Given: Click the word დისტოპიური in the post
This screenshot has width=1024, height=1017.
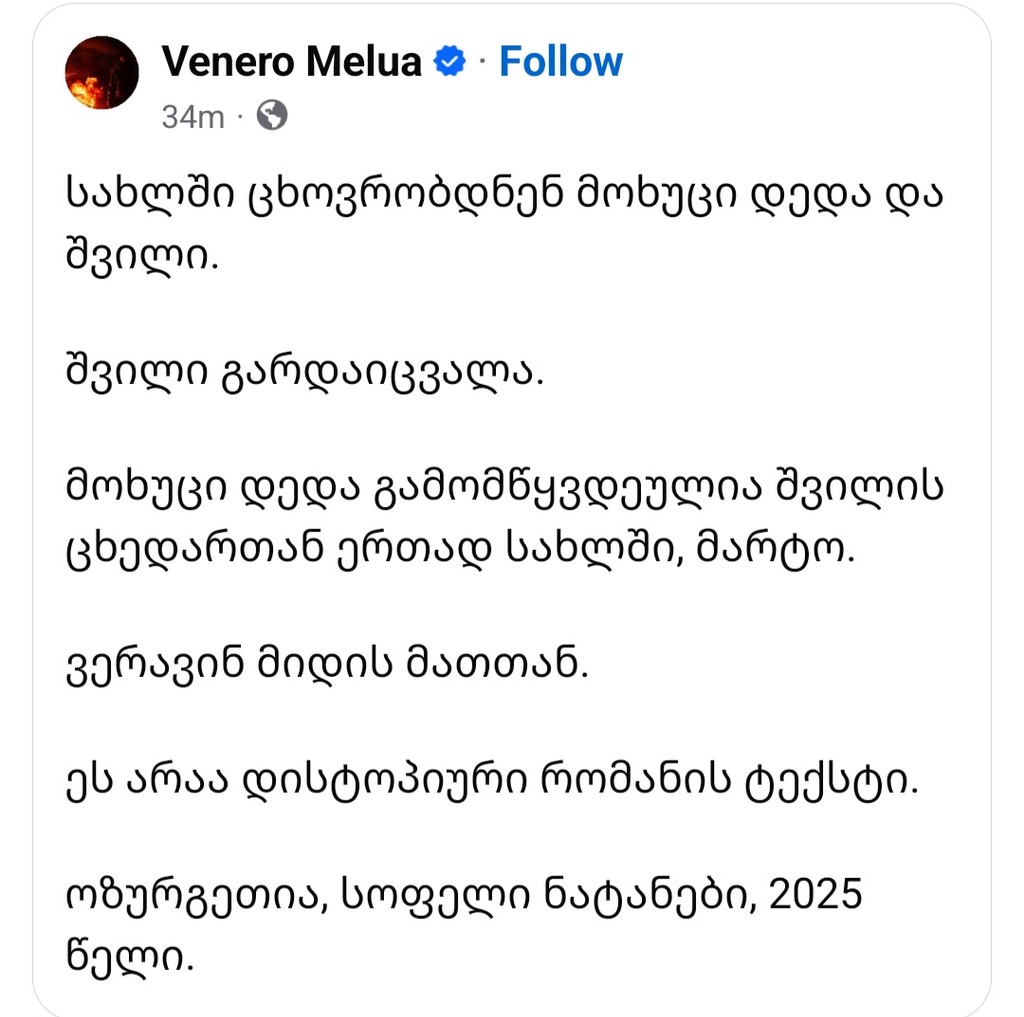Looking at the screenshot, I should [x=385, y=781].
